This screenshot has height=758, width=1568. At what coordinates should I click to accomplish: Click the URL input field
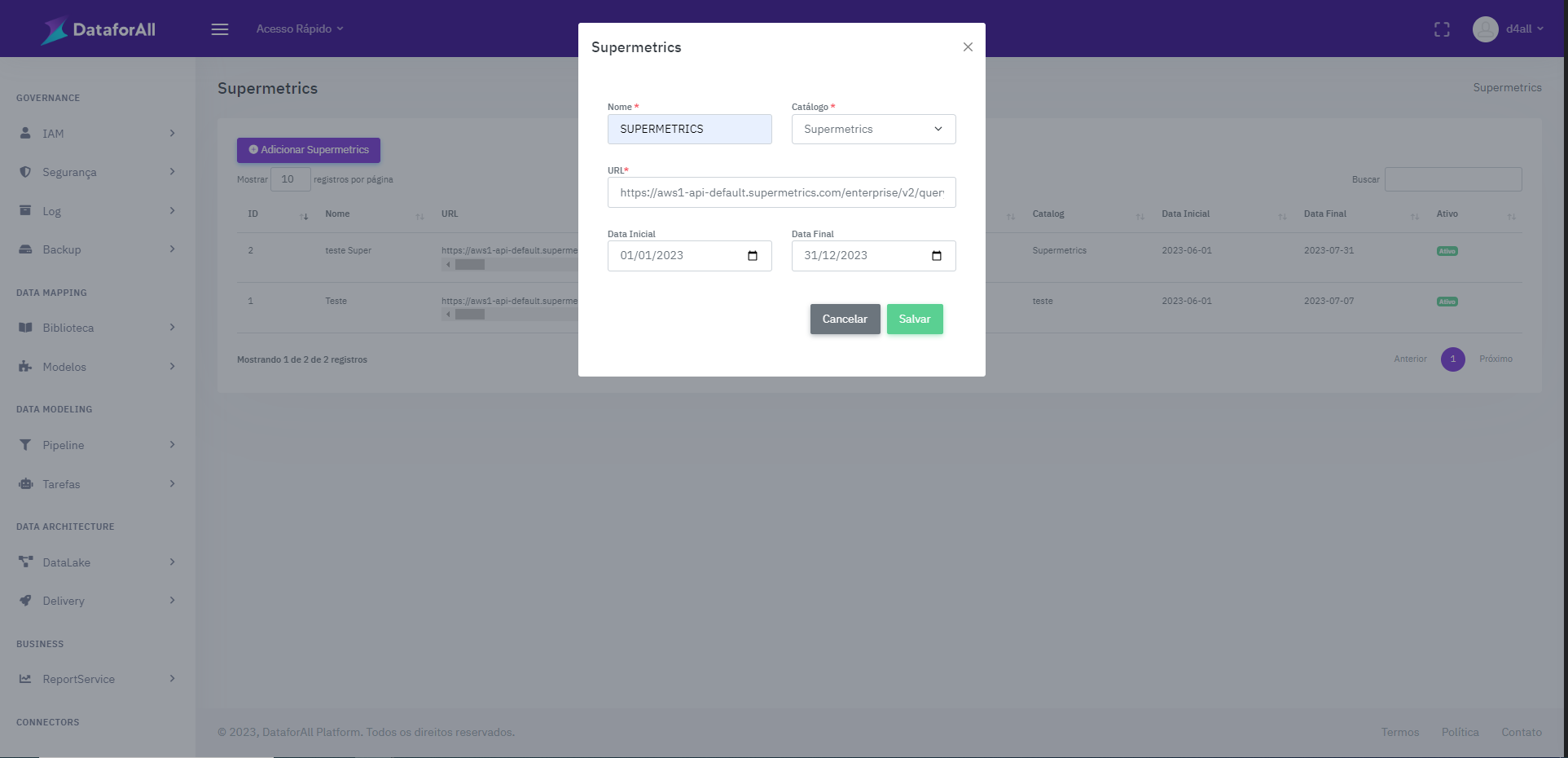click(x=781, y=193)
